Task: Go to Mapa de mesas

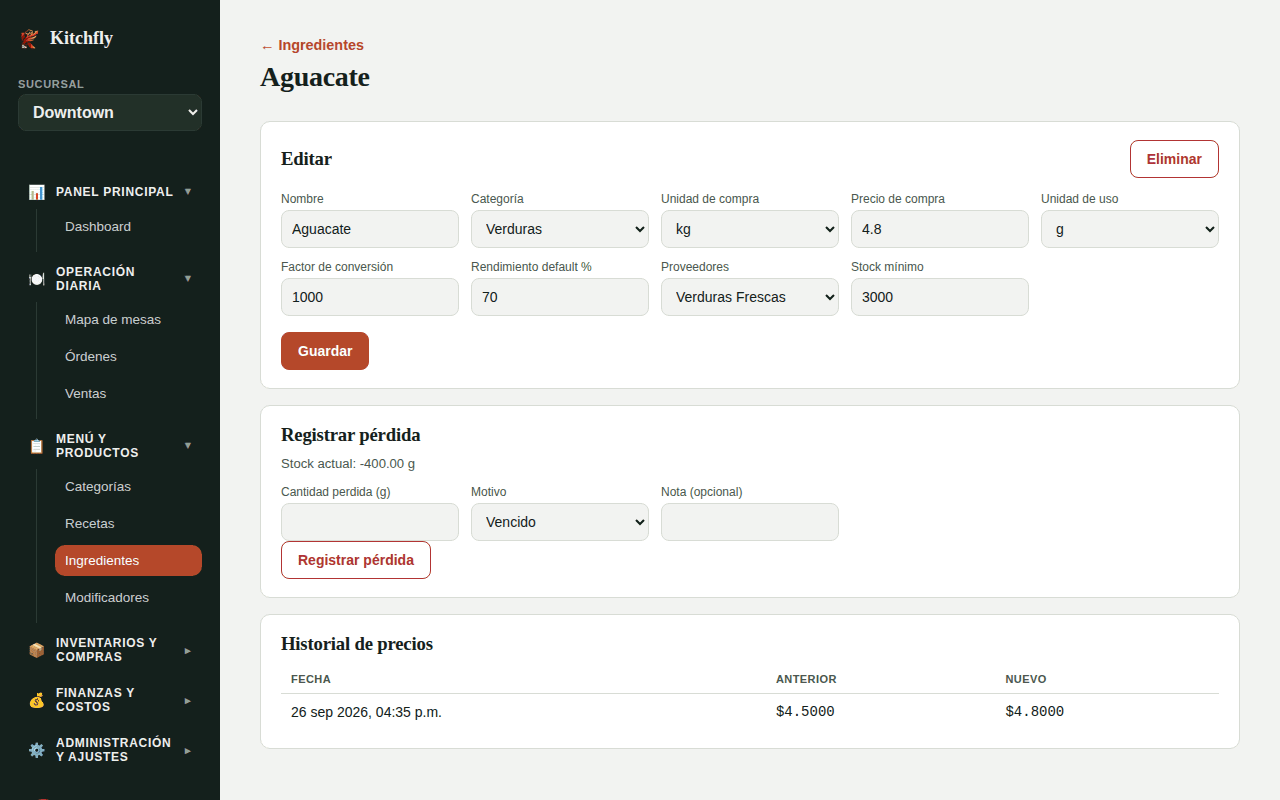Action: [x=128, y=320]
